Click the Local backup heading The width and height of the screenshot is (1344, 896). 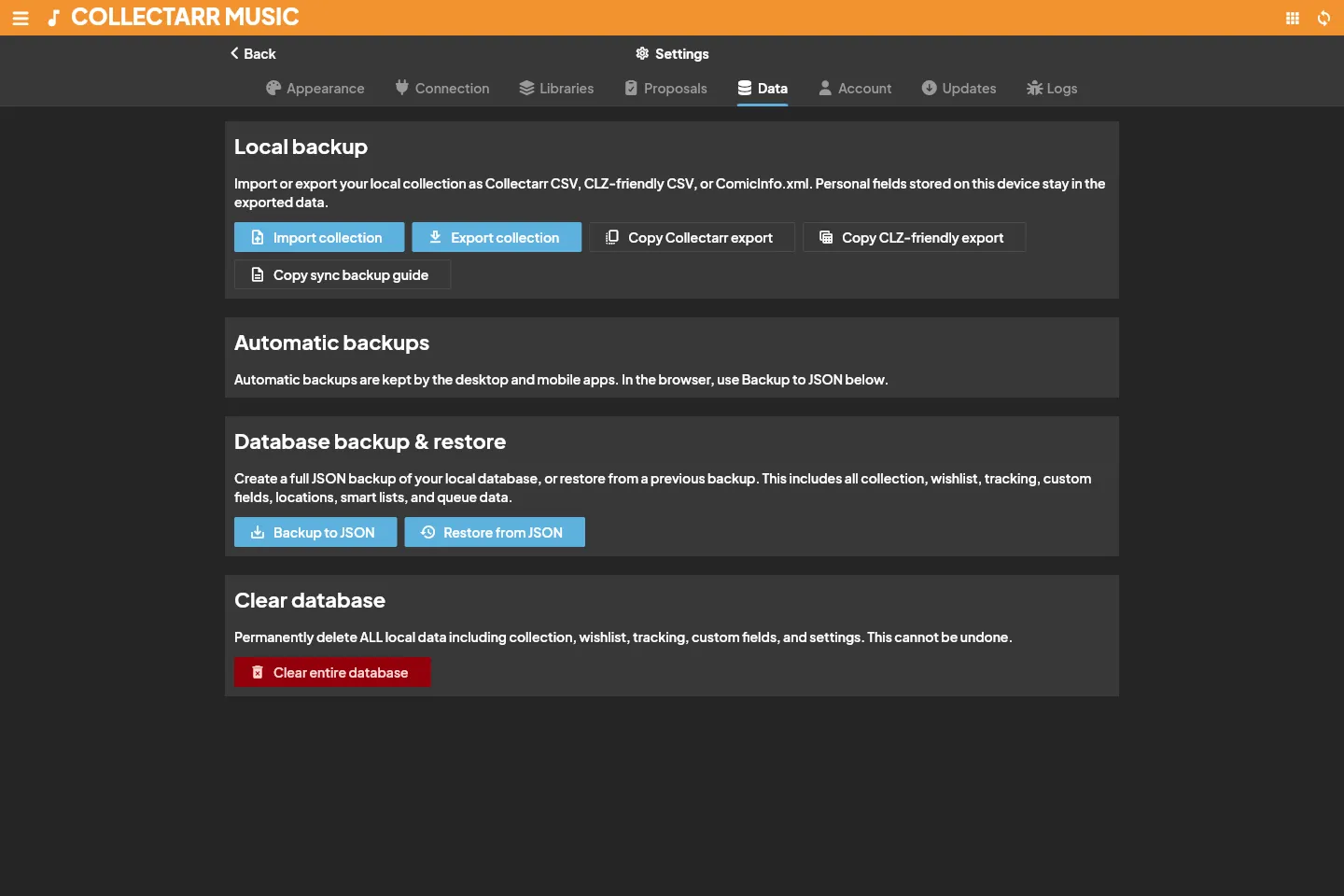pos(301,147)
